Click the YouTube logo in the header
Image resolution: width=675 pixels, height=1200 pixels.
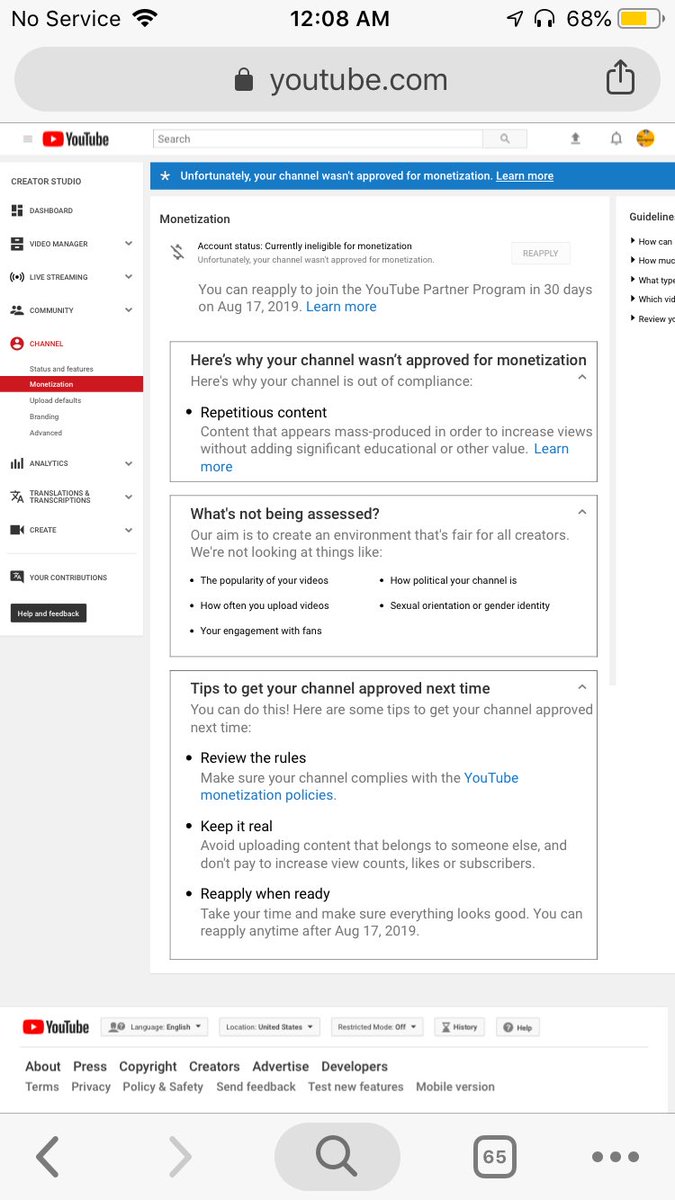coord(76,139)
